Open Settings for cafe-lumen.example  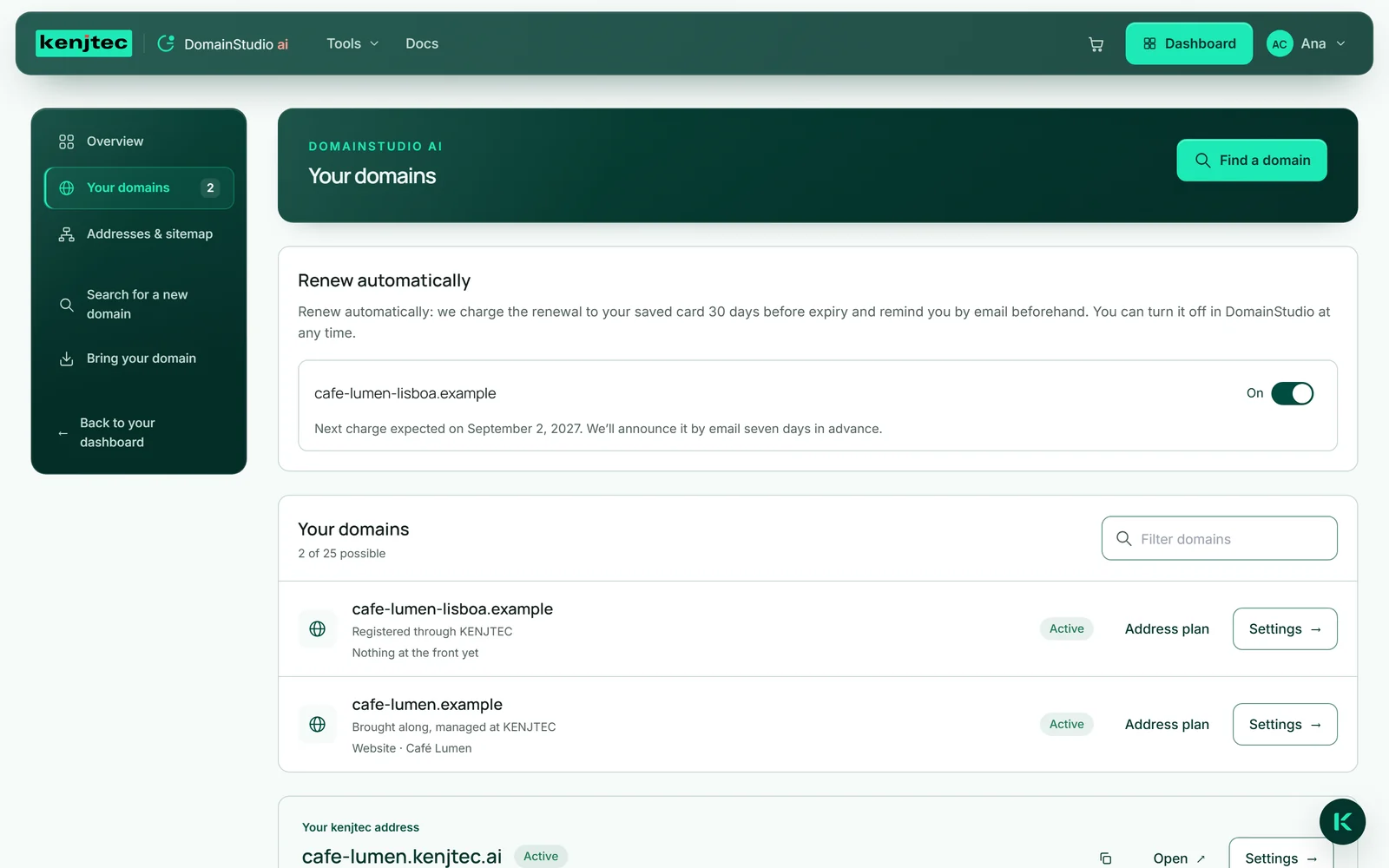tap(1285, 724)
